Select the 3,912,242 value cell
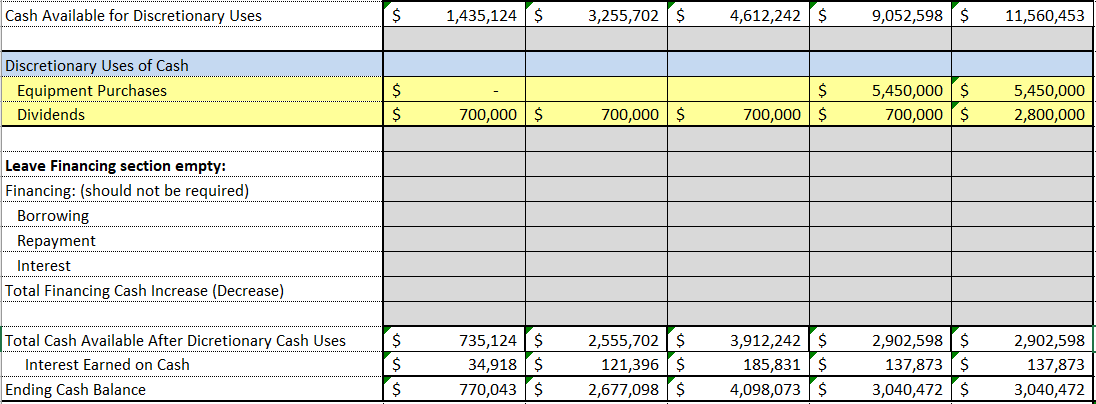The height and width of the screenshot is (404, 1096). 738,340
